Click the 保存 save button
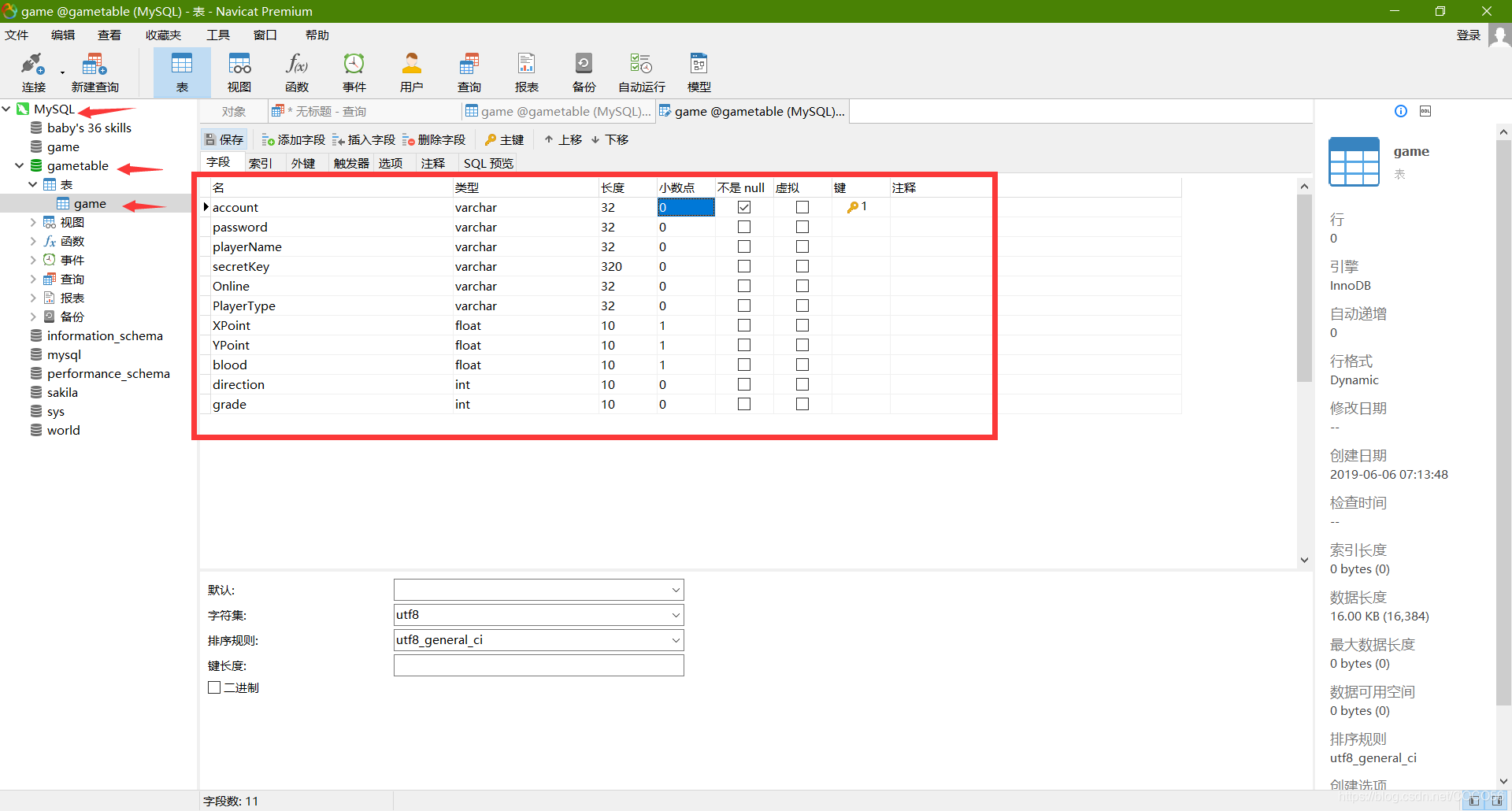This screenshot has height=811, width=1512. coord(224,139)
